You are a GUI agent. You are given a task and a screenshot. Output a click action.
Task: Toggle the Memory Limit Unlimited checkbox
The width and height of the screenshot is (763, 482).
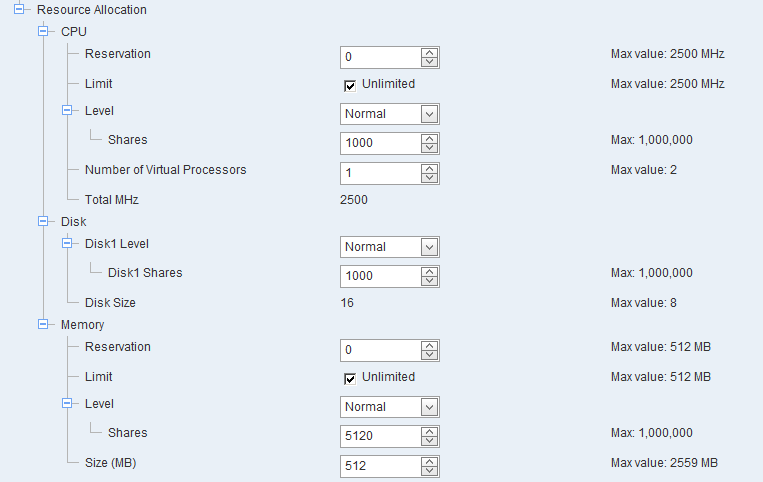tap(350, 378)
